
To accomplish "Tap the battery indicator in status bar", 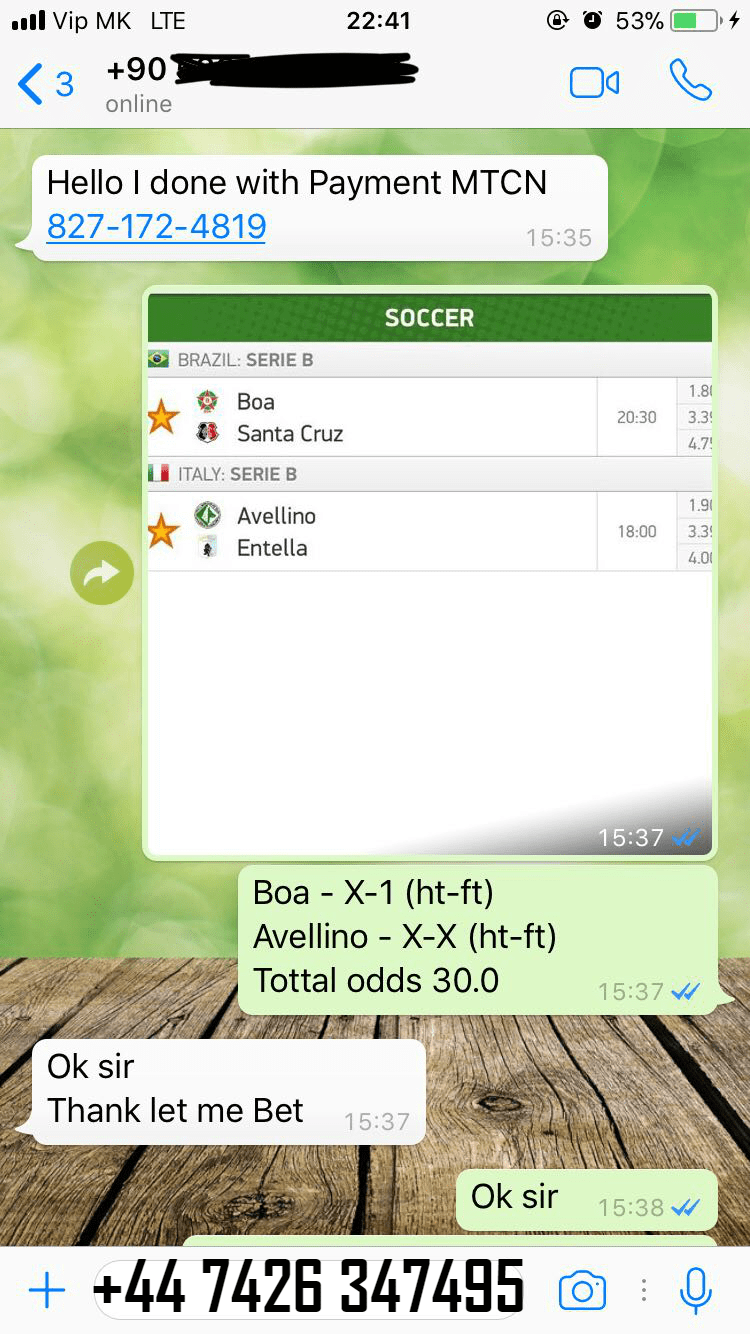I will point(696,20).
